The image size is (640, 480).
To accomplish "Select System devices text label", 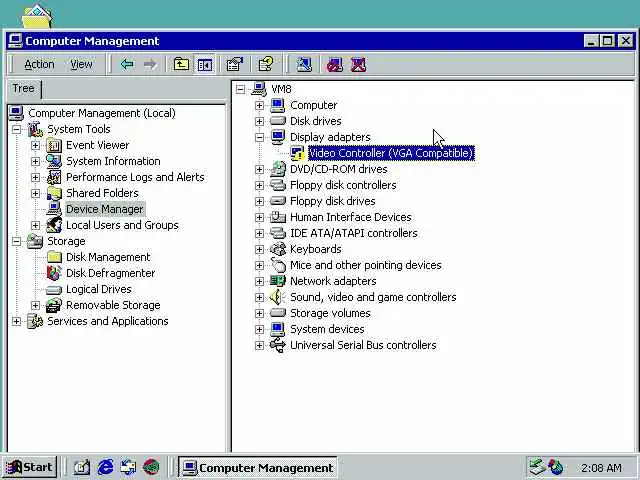I will coord(327,329).
